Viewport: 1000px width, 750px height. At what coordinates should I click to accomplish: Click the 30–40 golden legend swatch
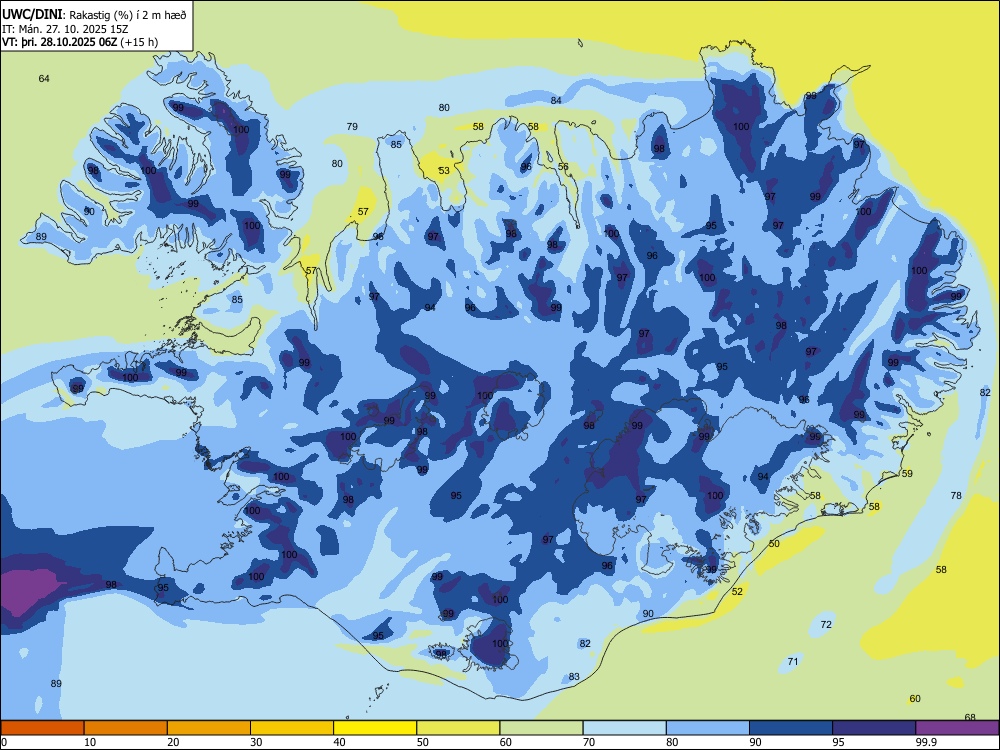tap(292, 728)
